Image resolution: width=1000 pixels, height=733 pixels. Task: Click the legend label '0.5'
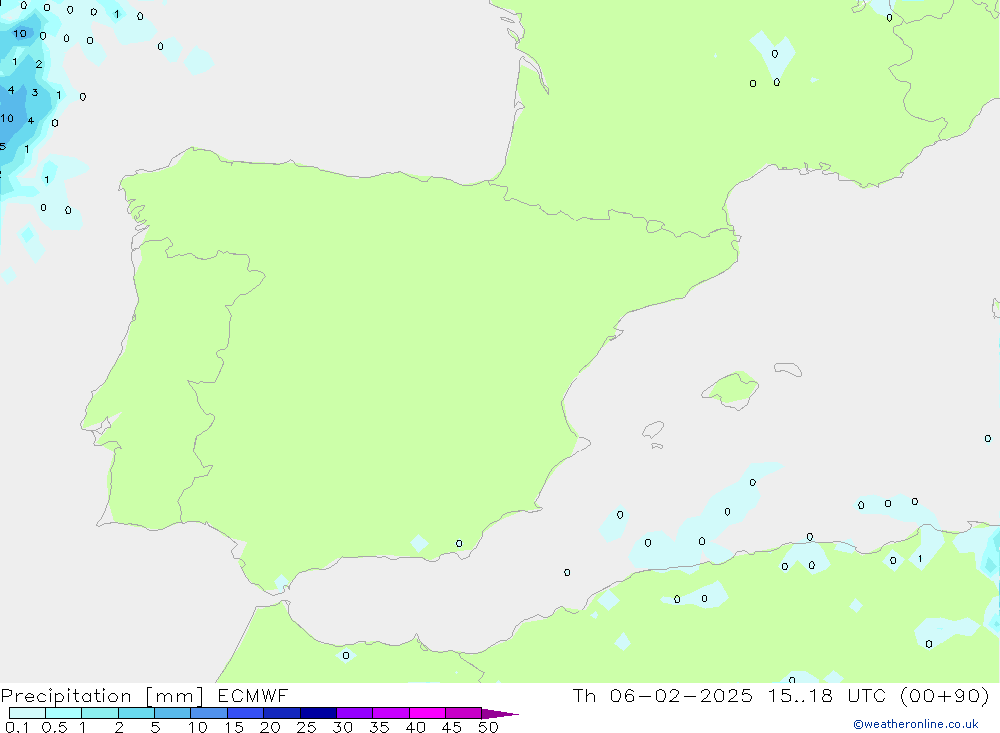(54, 727)
